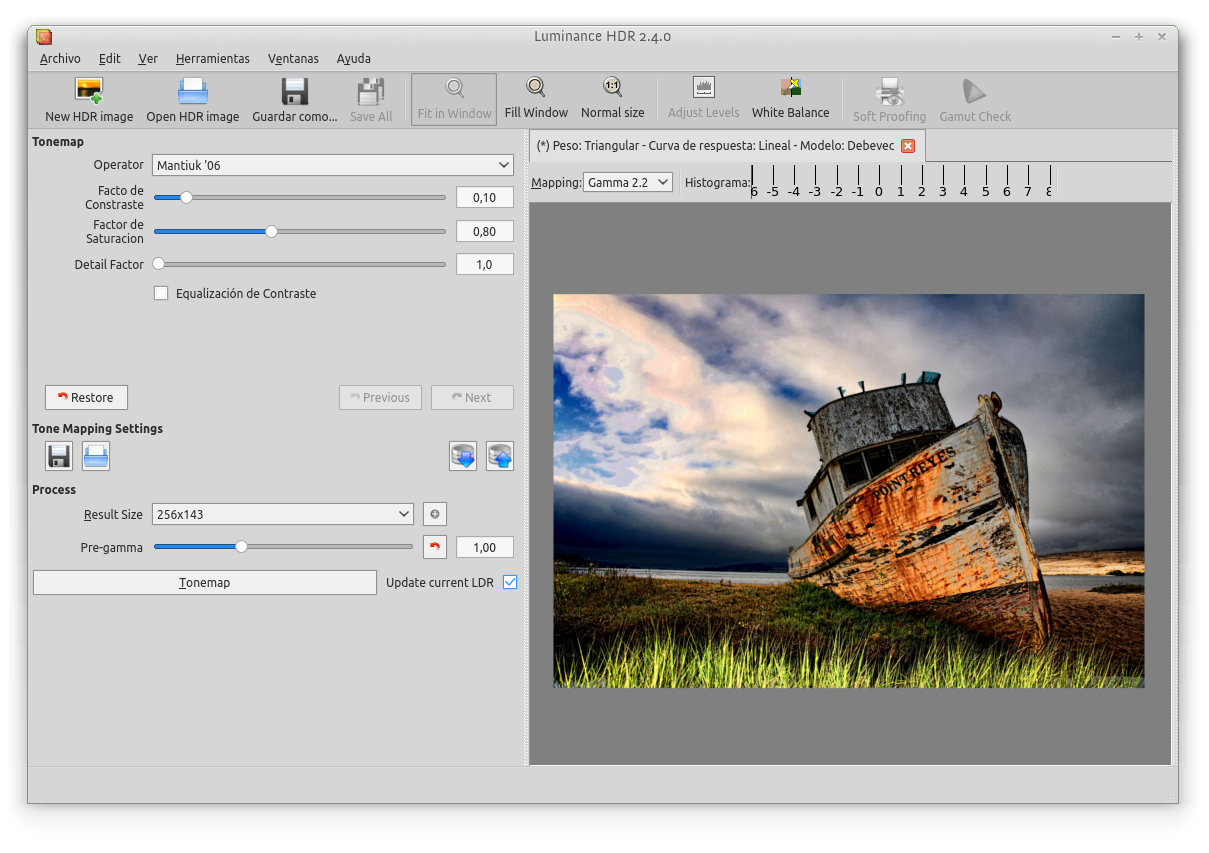
Task: Enable Equalización de Contraste
Action: (x=161, y=293)
